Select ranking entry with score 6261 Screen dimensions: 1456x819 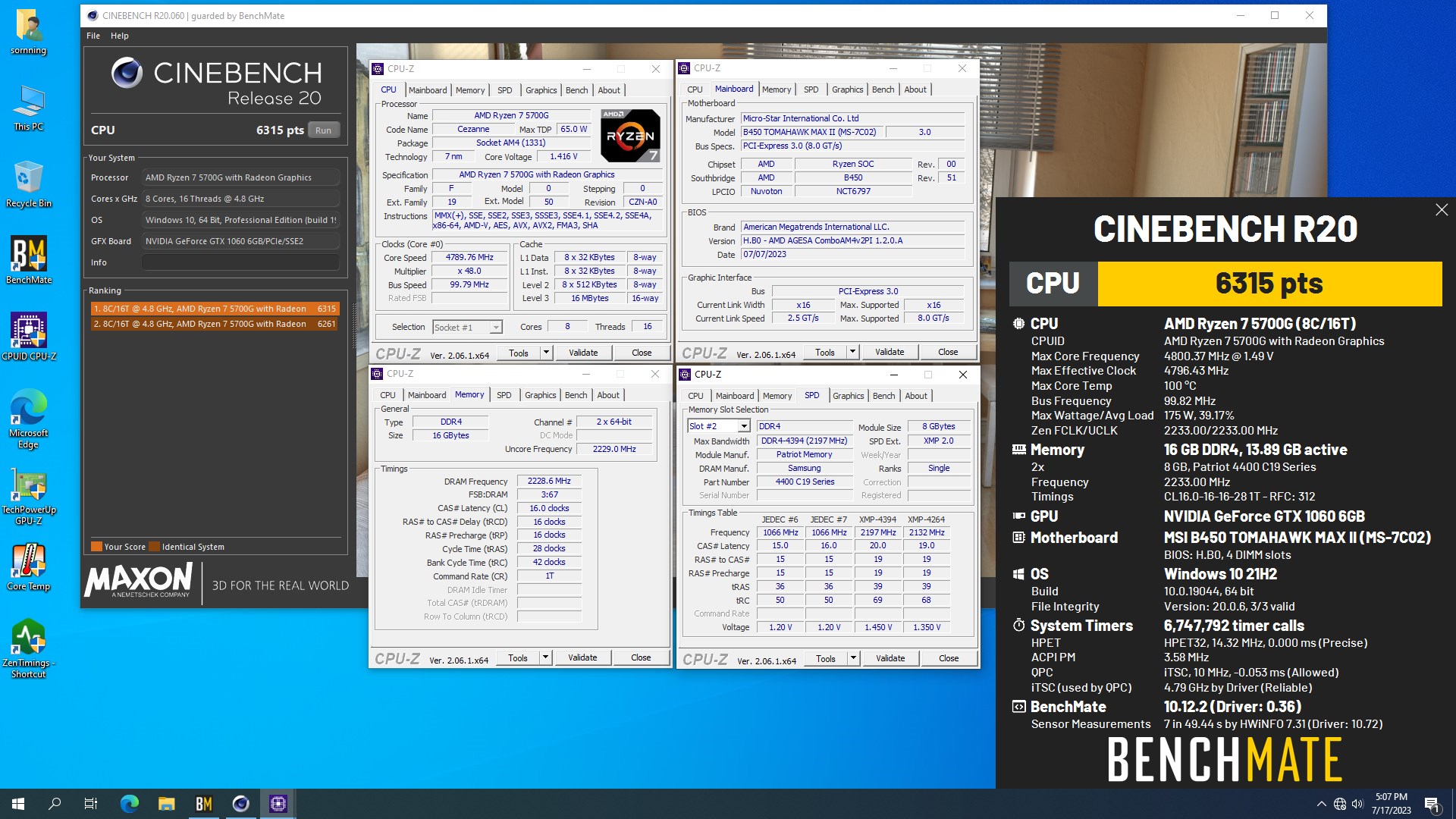pyautogui.click(x=215, y=324)
